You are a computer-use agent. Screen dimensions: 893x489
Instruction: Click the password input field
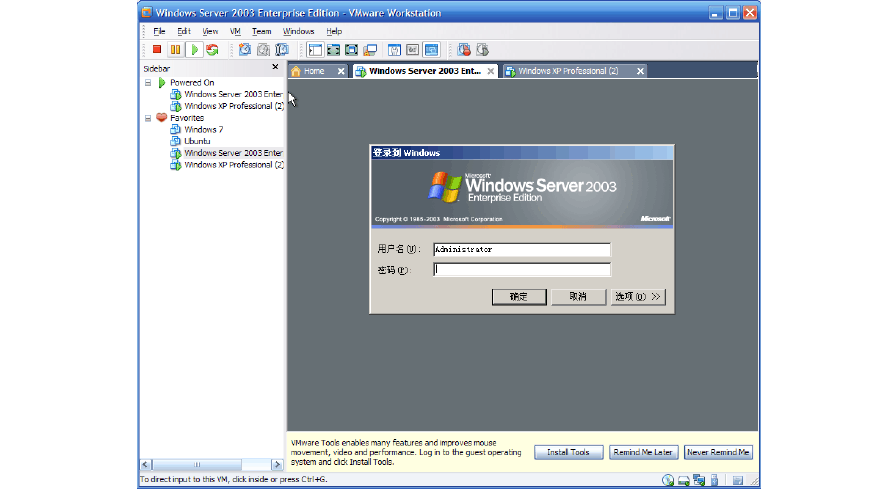pos(521,270)
